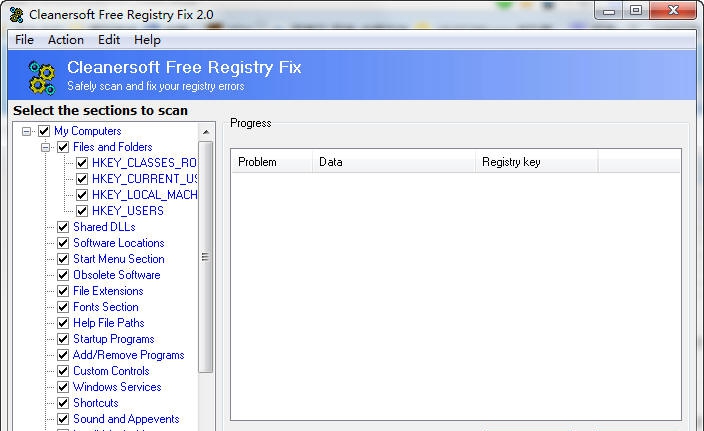Uncheck the Fonts Section checkbox
Screen dimensions: 704x431
click(x=63, y=307)
